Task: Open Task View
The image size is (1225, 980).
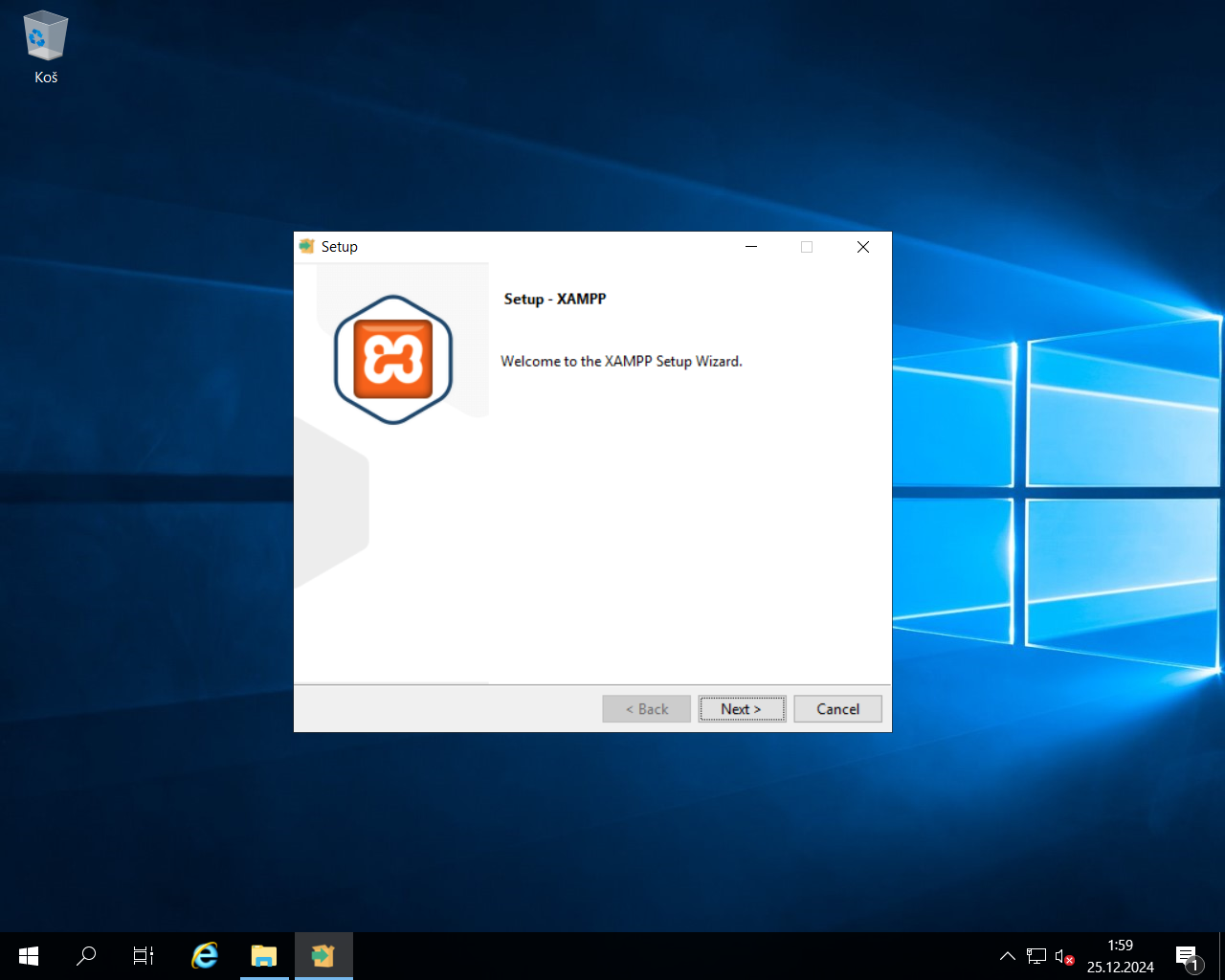Action: 144,955
